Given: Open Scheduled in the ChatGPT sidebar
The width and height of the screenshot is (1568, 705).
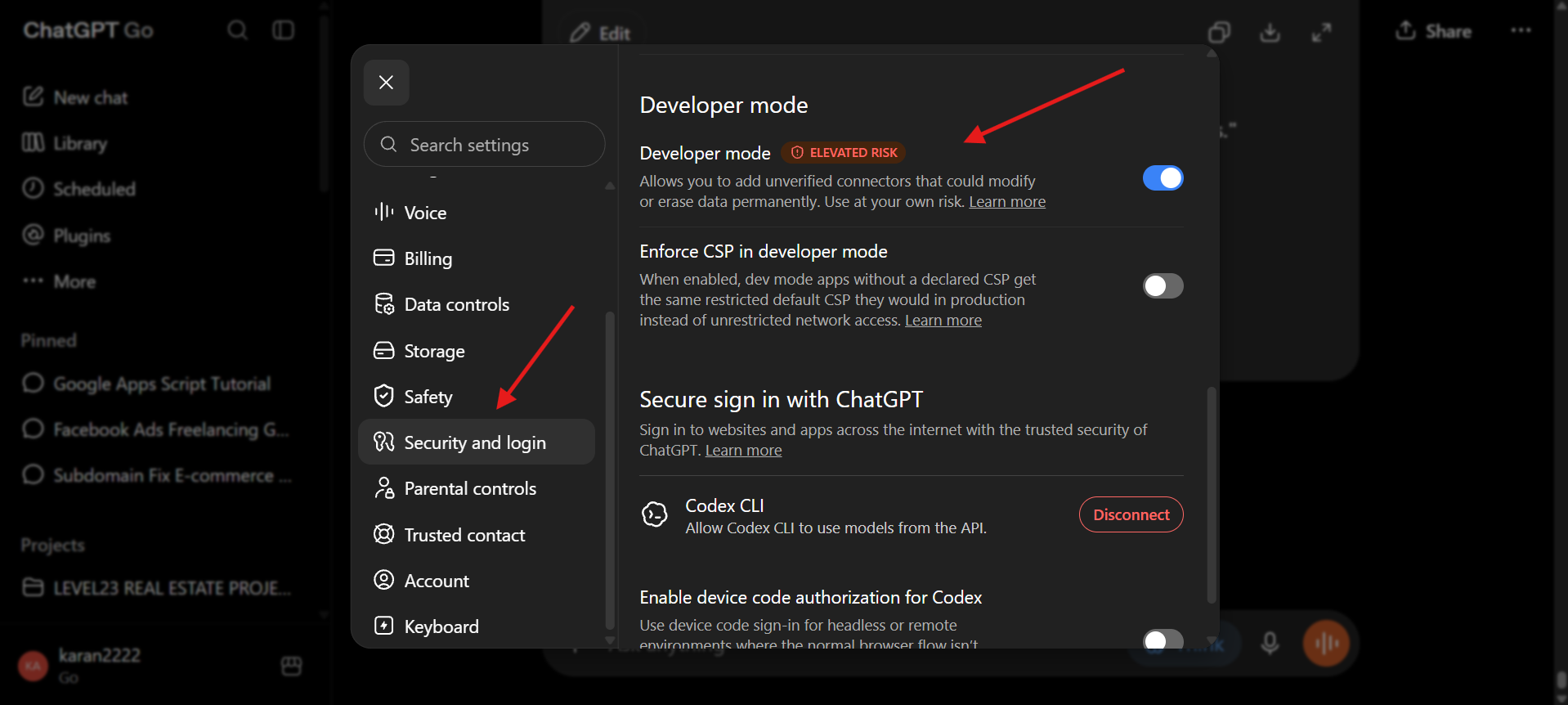Looking at the screenshot, I should point(78,189).
